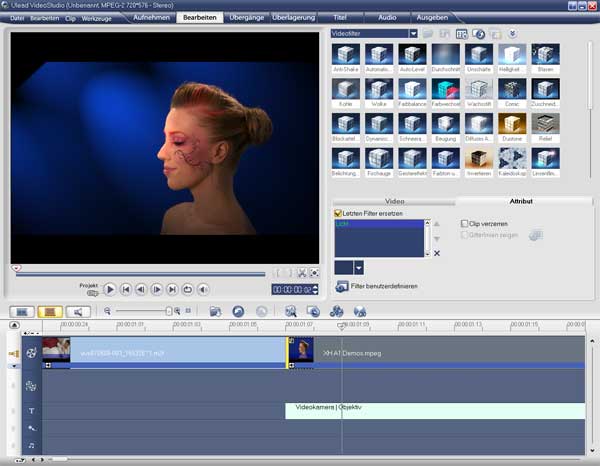Select the Duotone video filter thumbnail
The image size is (600, 466).
[511, 126]
